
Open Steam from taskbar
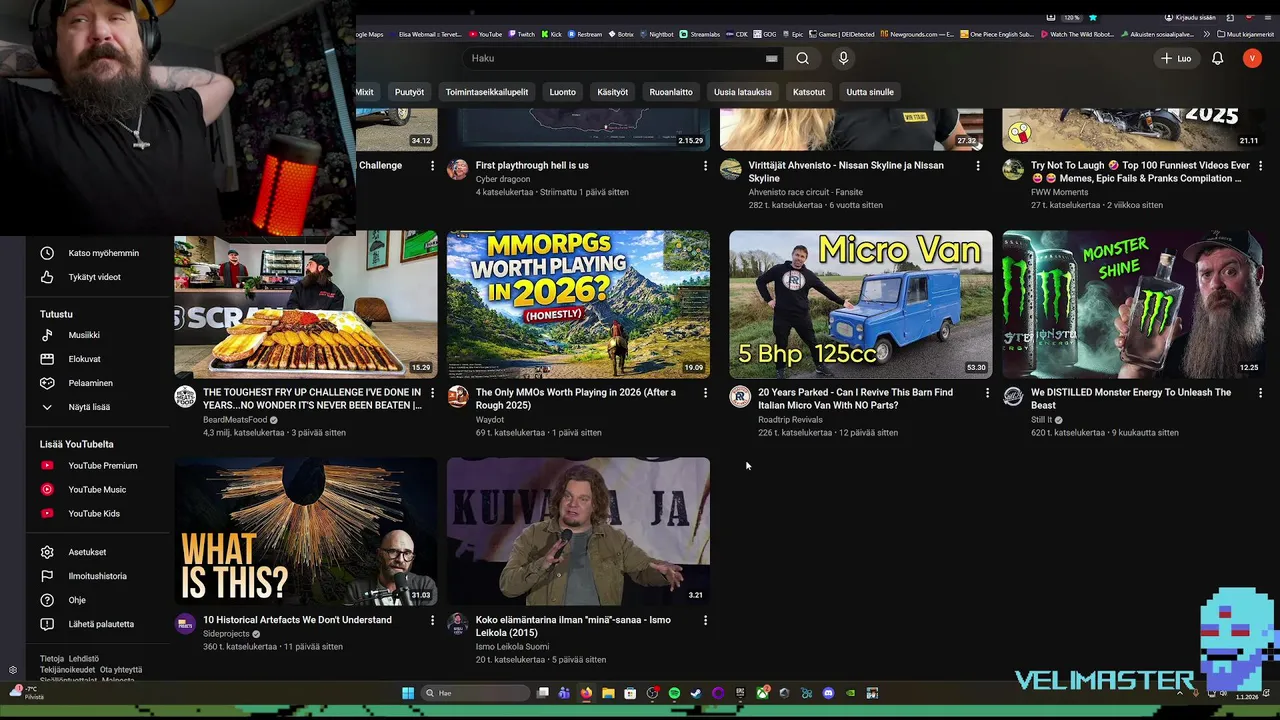pos(696,693)
